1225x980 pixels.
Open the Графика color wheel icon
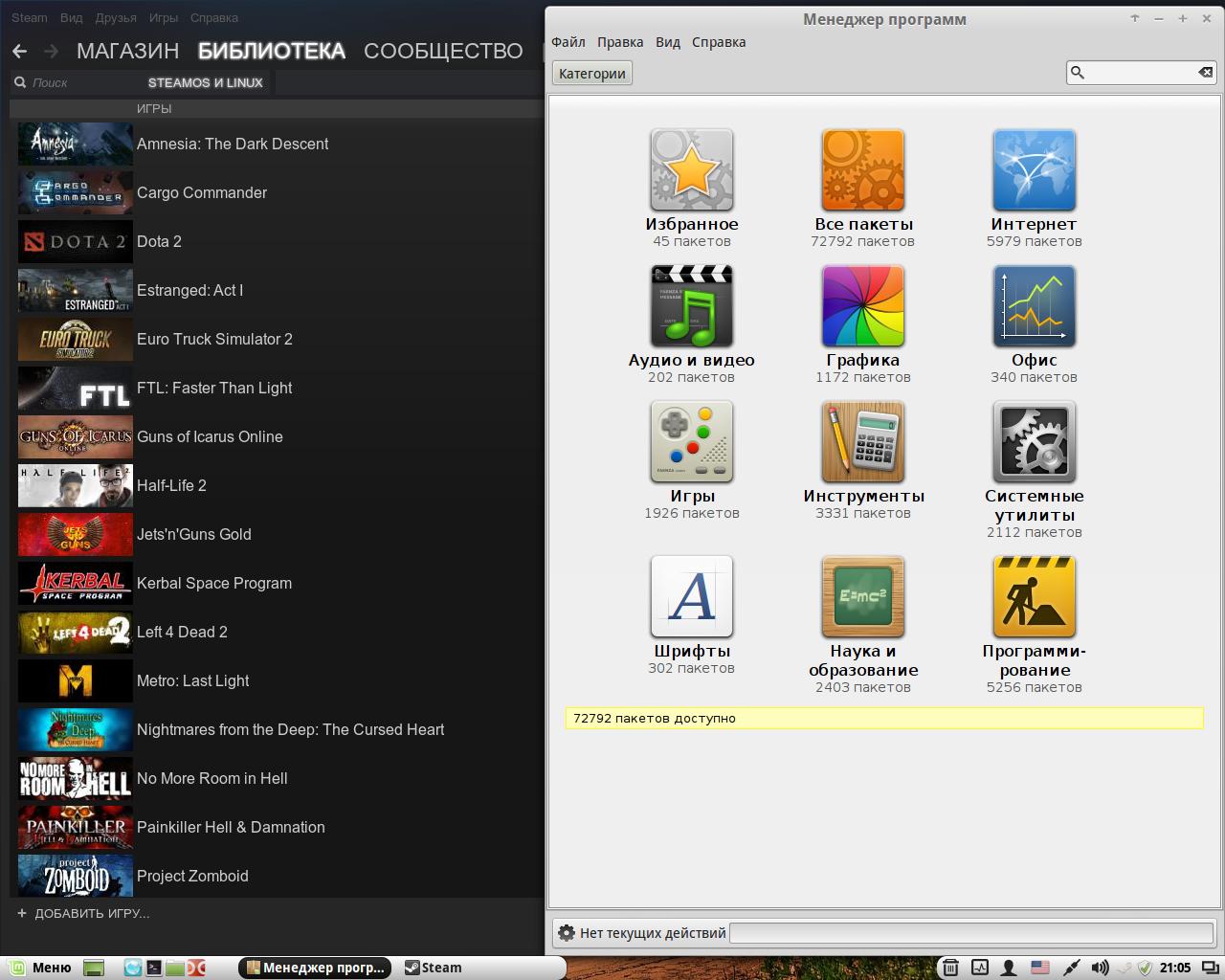pos(862,306)
